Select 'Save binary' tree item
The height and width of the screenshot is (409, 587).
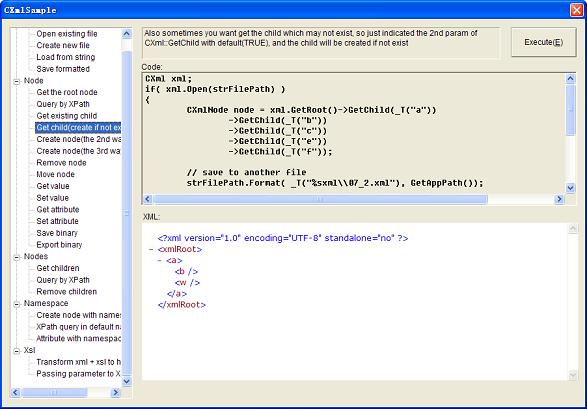coord(57,233)
